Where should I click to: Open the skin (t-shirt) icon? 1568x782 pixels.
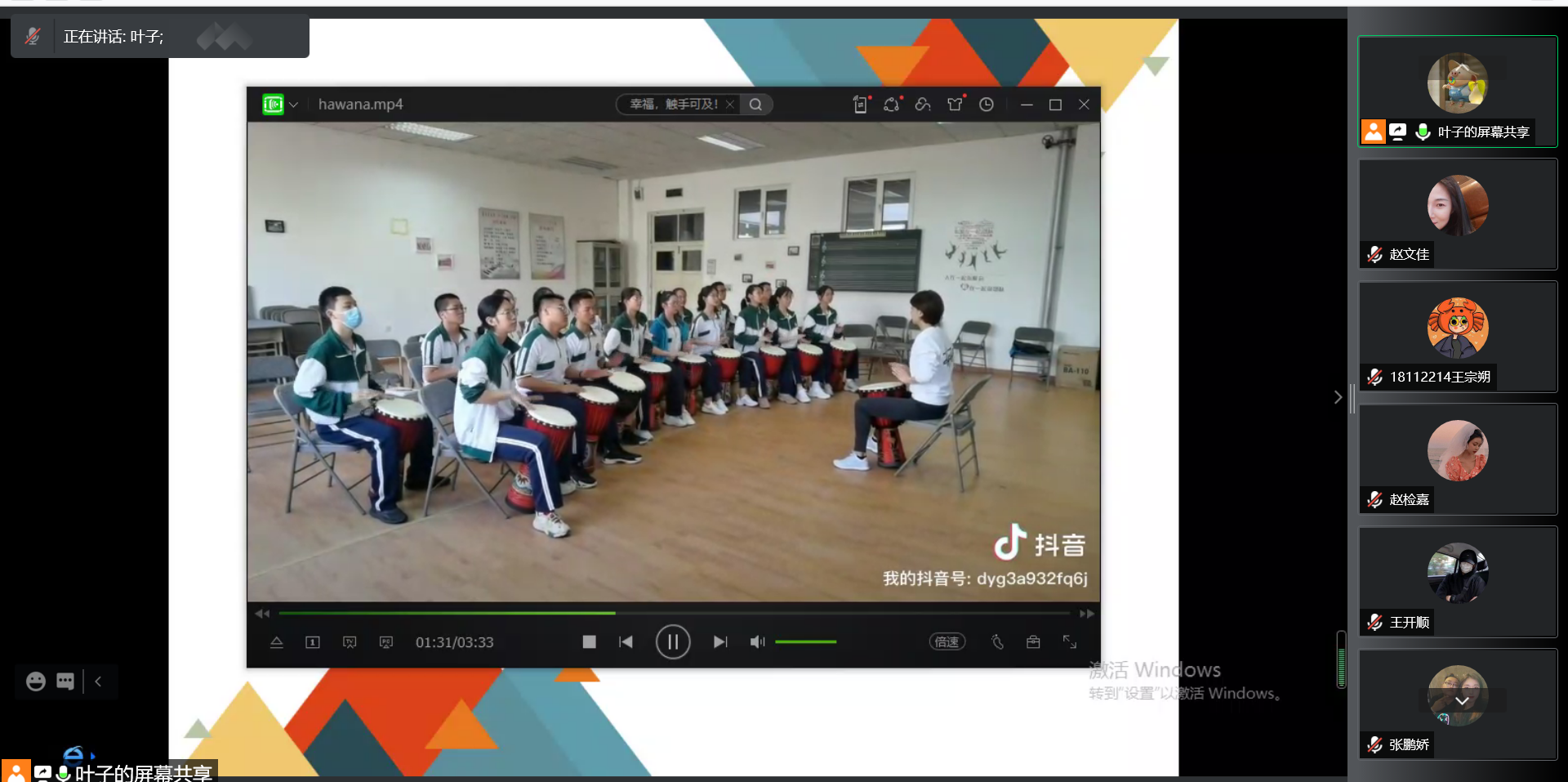pyautogui.click(x=955, y=105)
